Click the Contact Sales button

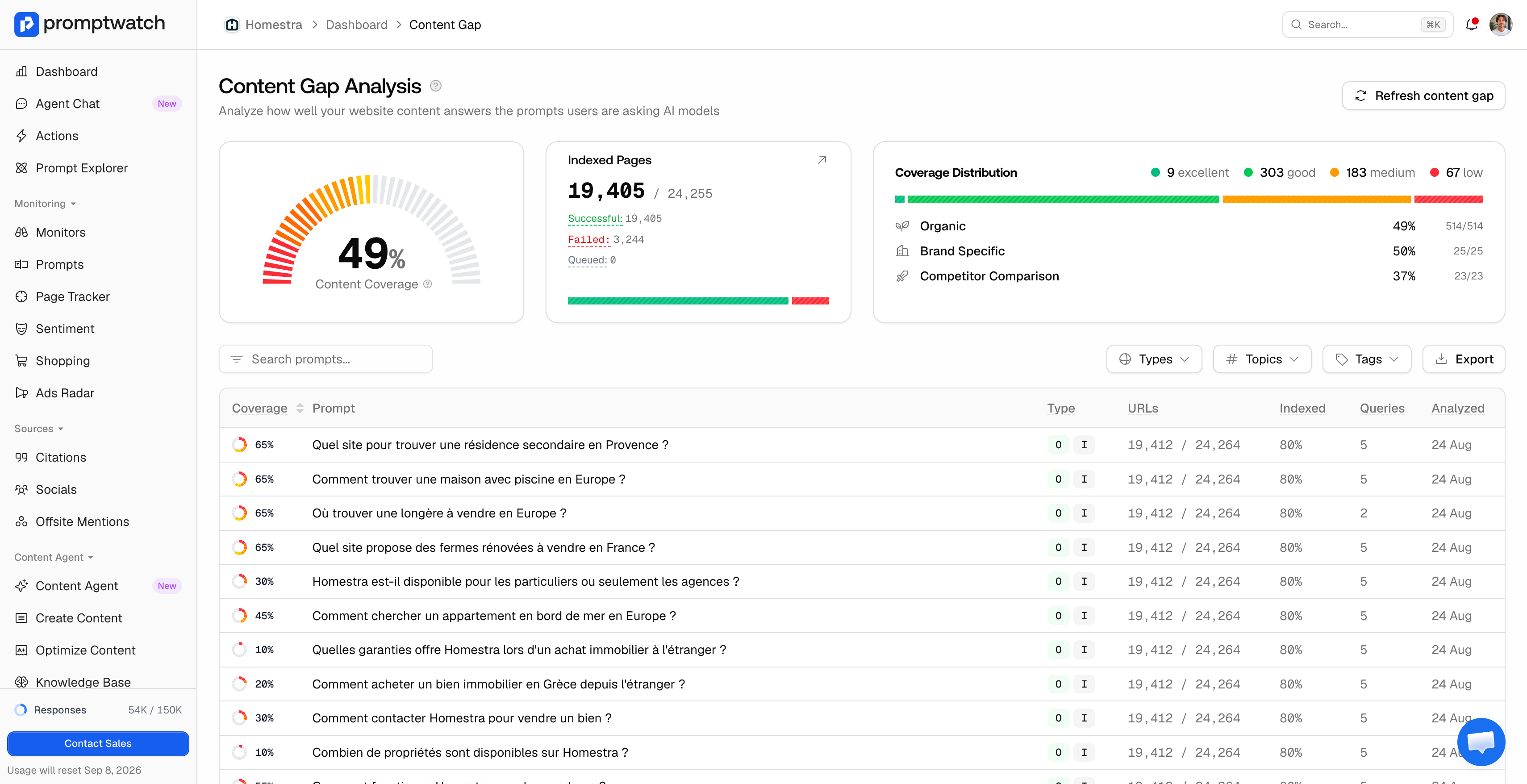click(98, 743)
